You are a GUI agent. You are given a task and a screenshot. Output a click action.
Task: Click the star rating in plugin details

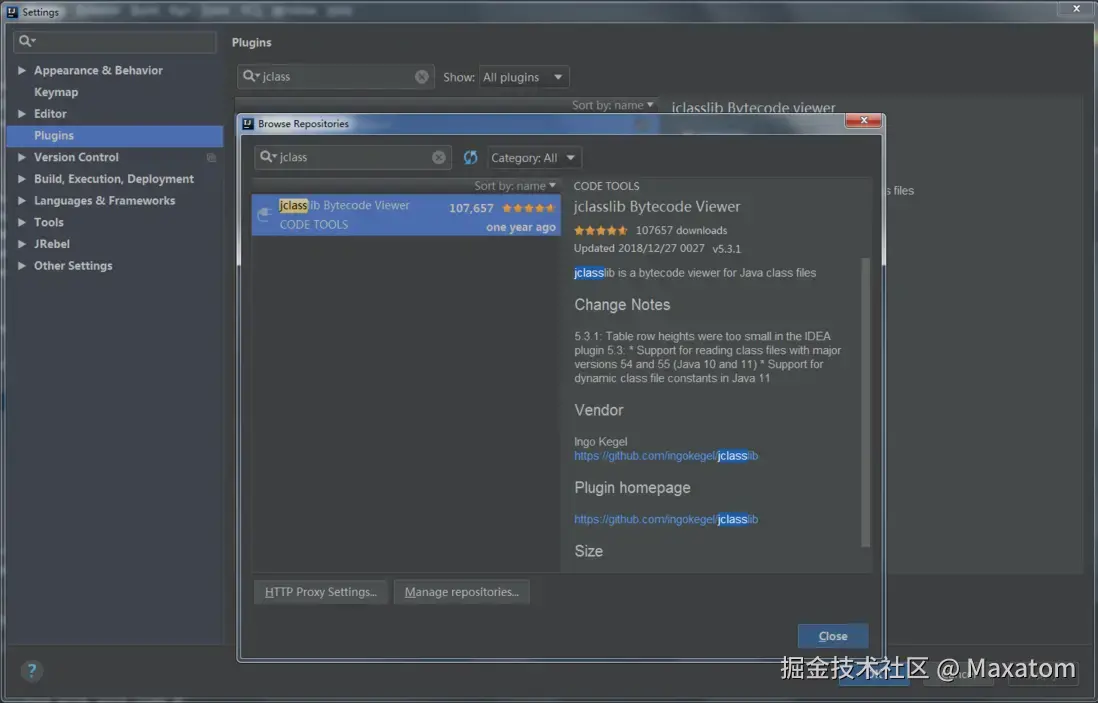tap(600, 230)
